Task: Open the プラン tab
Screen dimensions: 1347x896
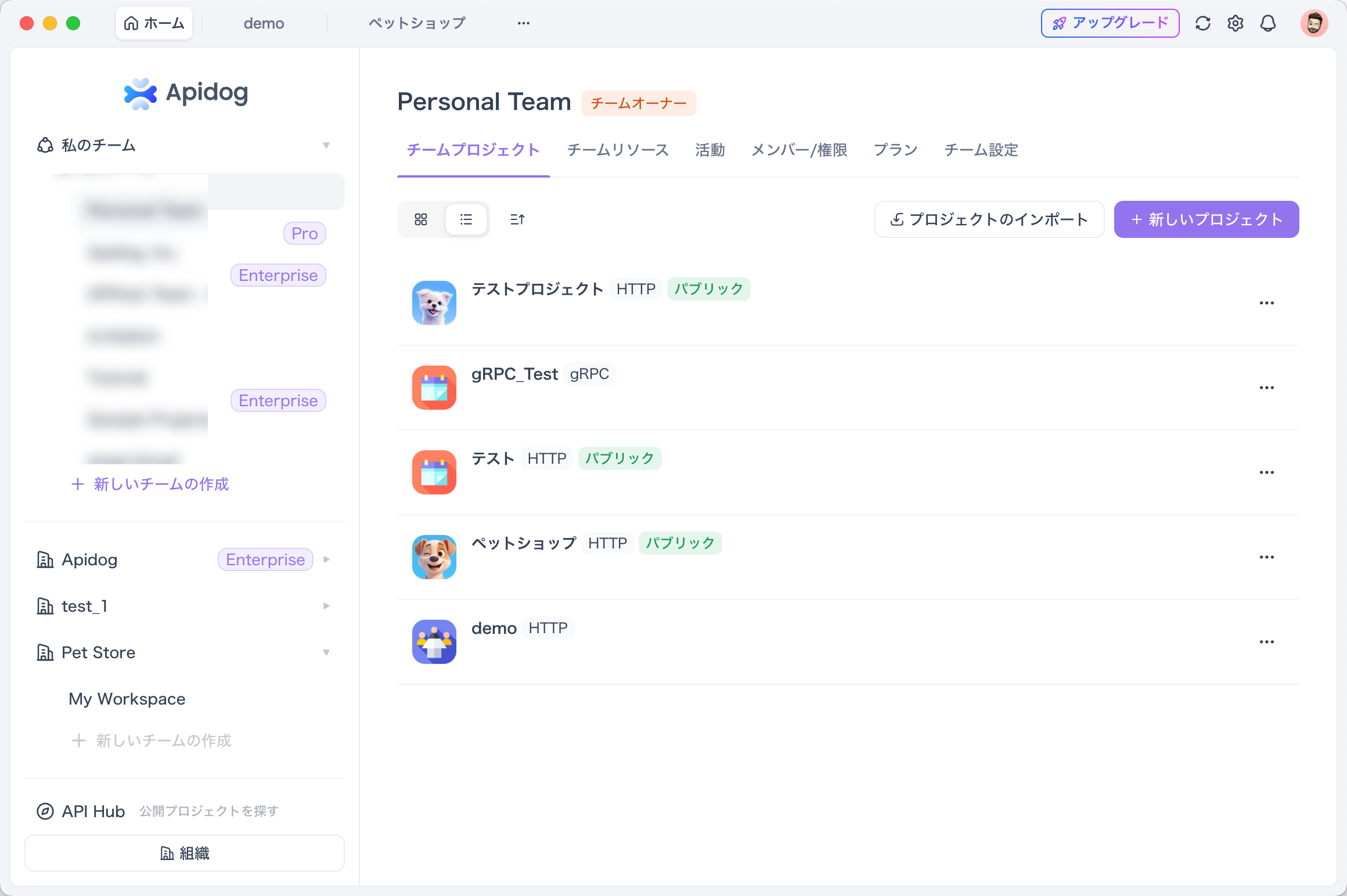Action: (x=895, y=150)
